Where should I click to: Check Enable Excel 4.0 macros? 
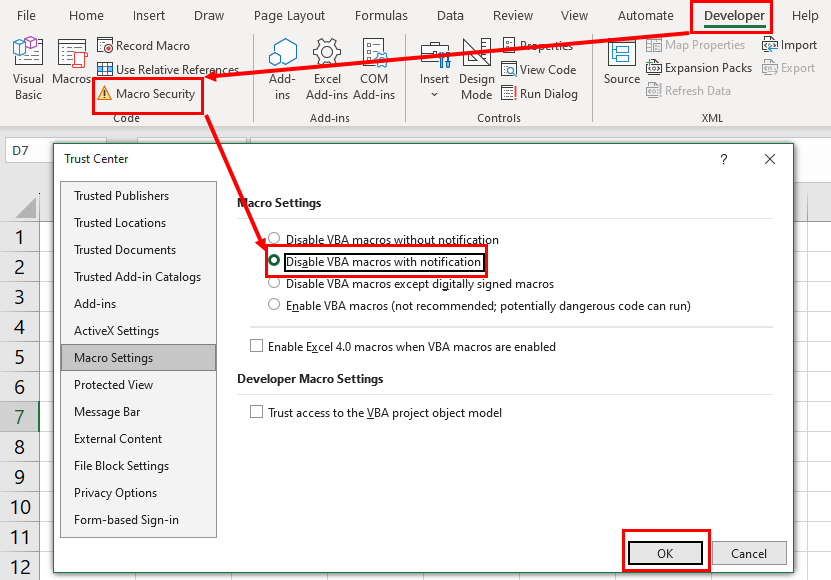coord(403,346)
